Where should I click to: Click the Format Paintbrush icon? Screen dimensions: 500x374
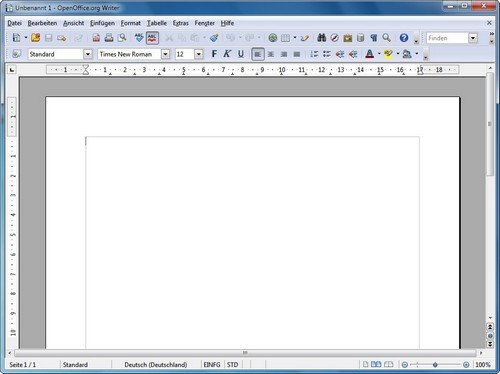pos(214,38)
